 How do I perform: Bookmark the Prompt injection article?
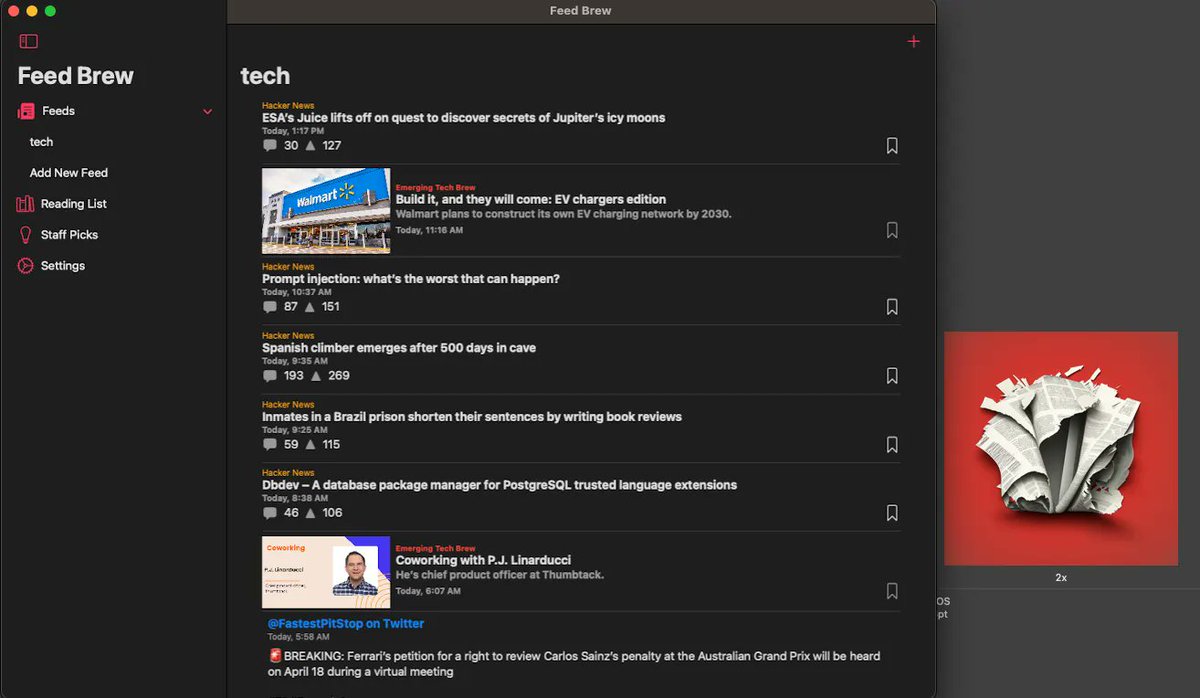pos(892,307)
